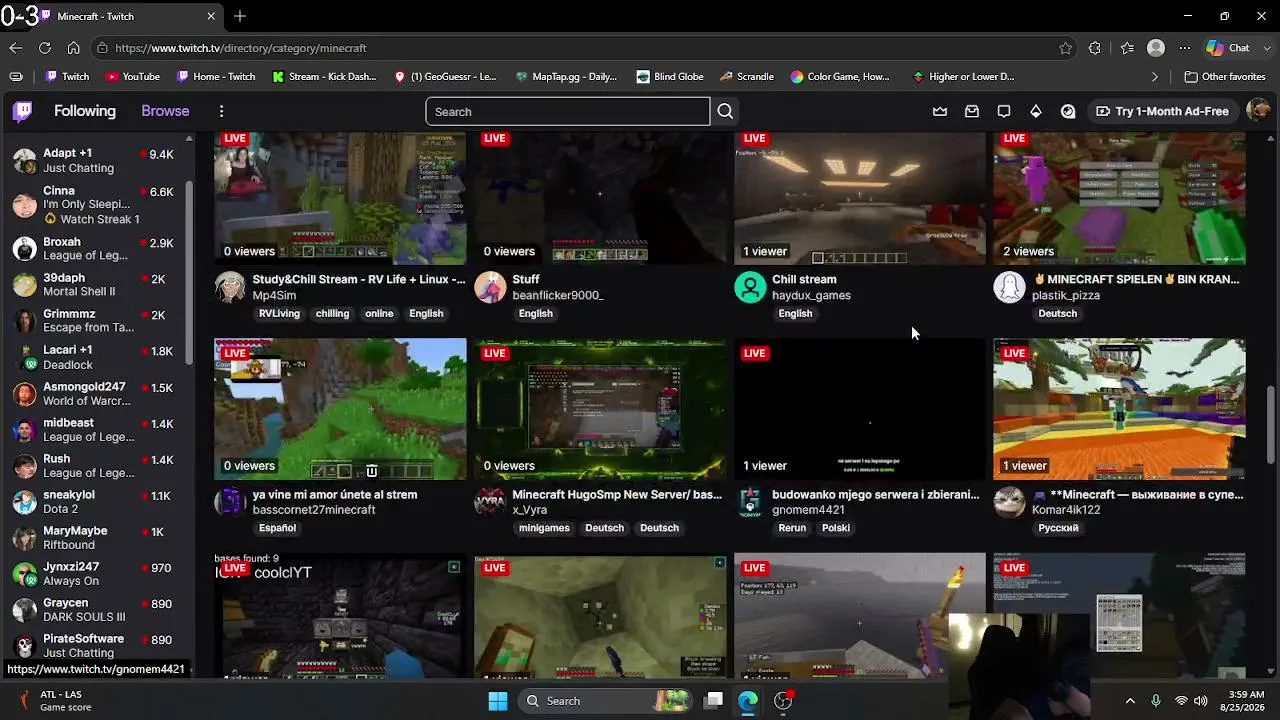Click basscornet27minecraft's channel avatar

tap(230, 502)
